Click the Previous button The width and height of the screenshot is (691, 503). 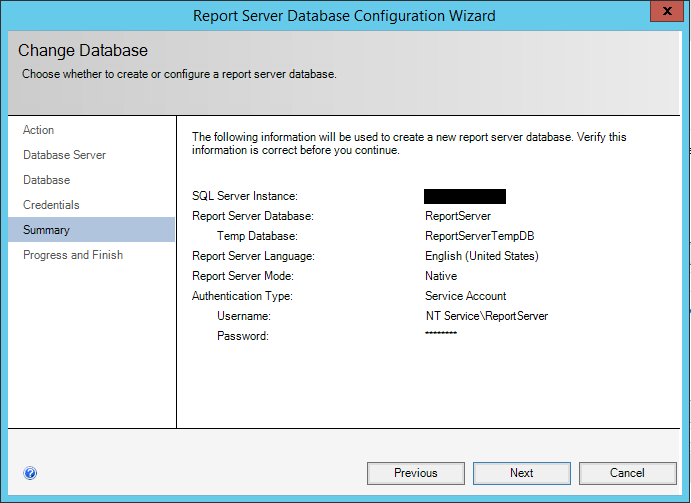tap(415, 473)
